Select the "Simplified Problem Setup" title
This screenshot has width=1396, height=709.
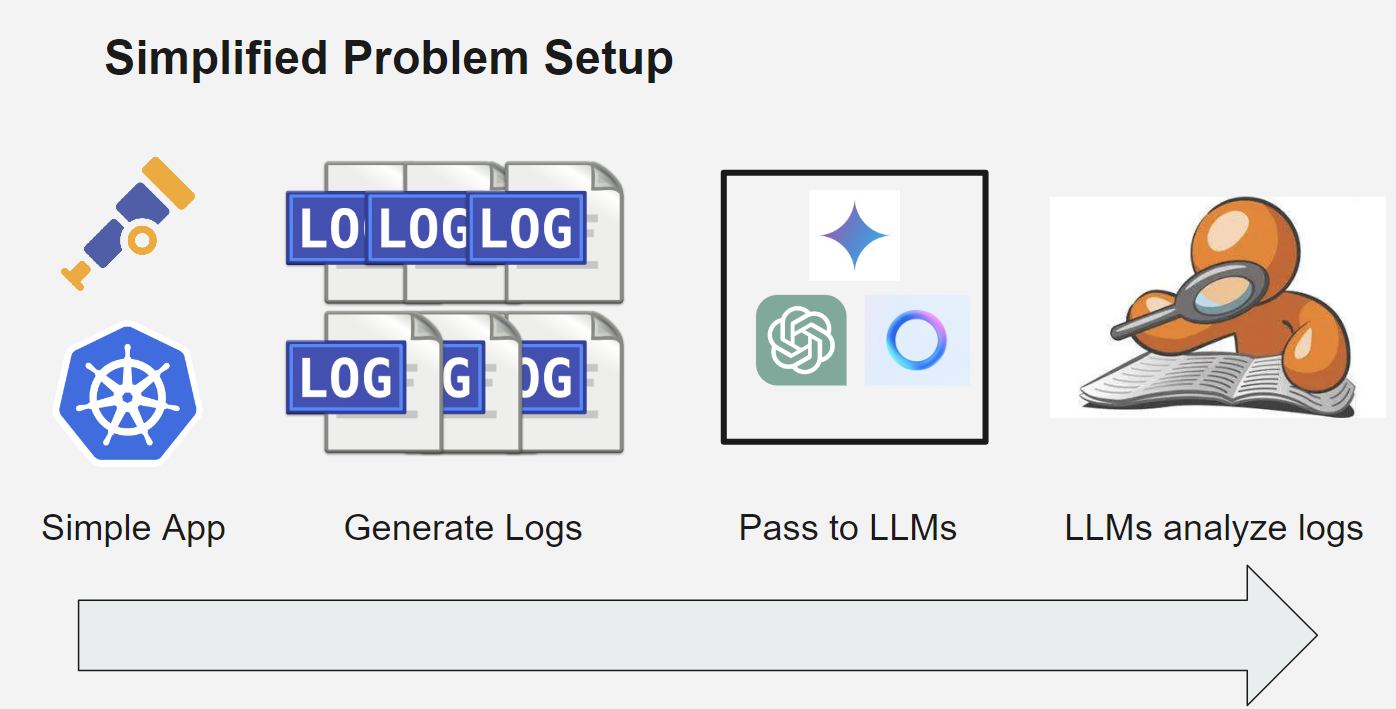pos(389,58)
